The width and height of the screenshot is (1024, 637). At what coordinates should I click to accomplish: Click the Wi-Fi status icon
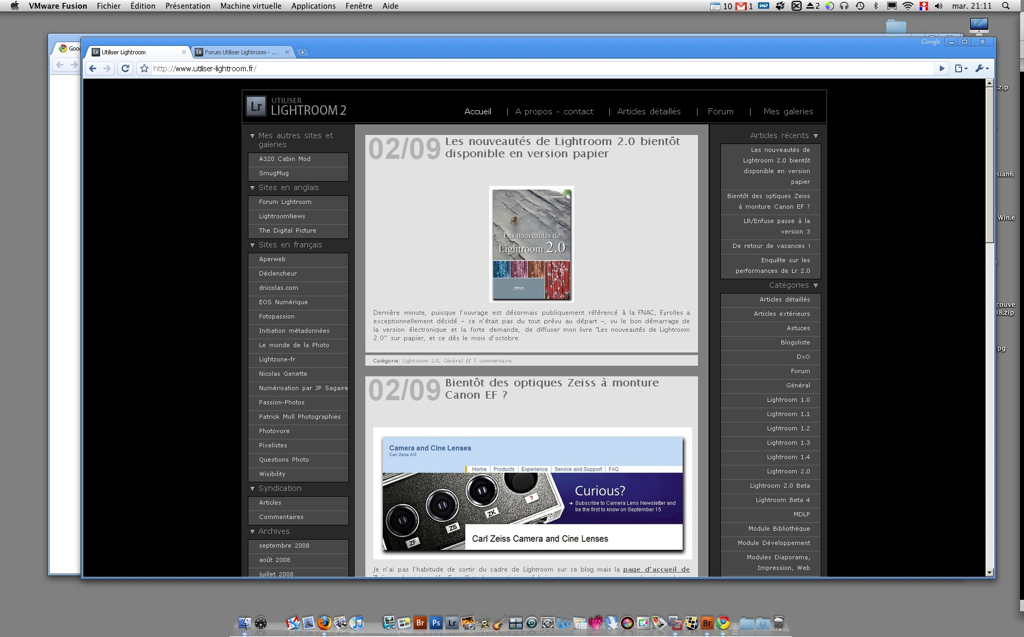908,6
